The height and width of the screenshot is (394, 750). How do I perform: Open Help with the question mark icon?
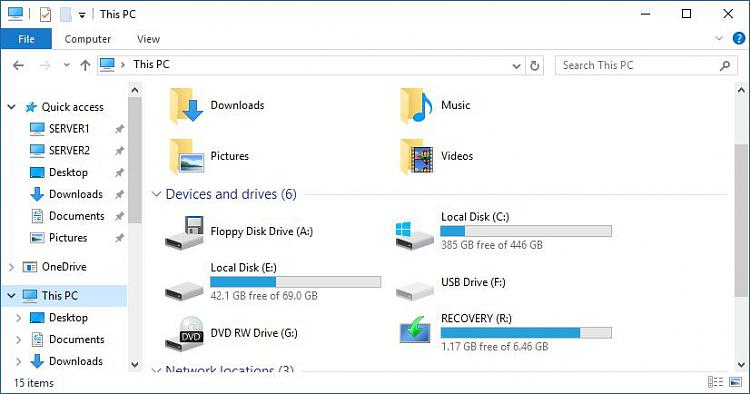[x=739, y=38]
